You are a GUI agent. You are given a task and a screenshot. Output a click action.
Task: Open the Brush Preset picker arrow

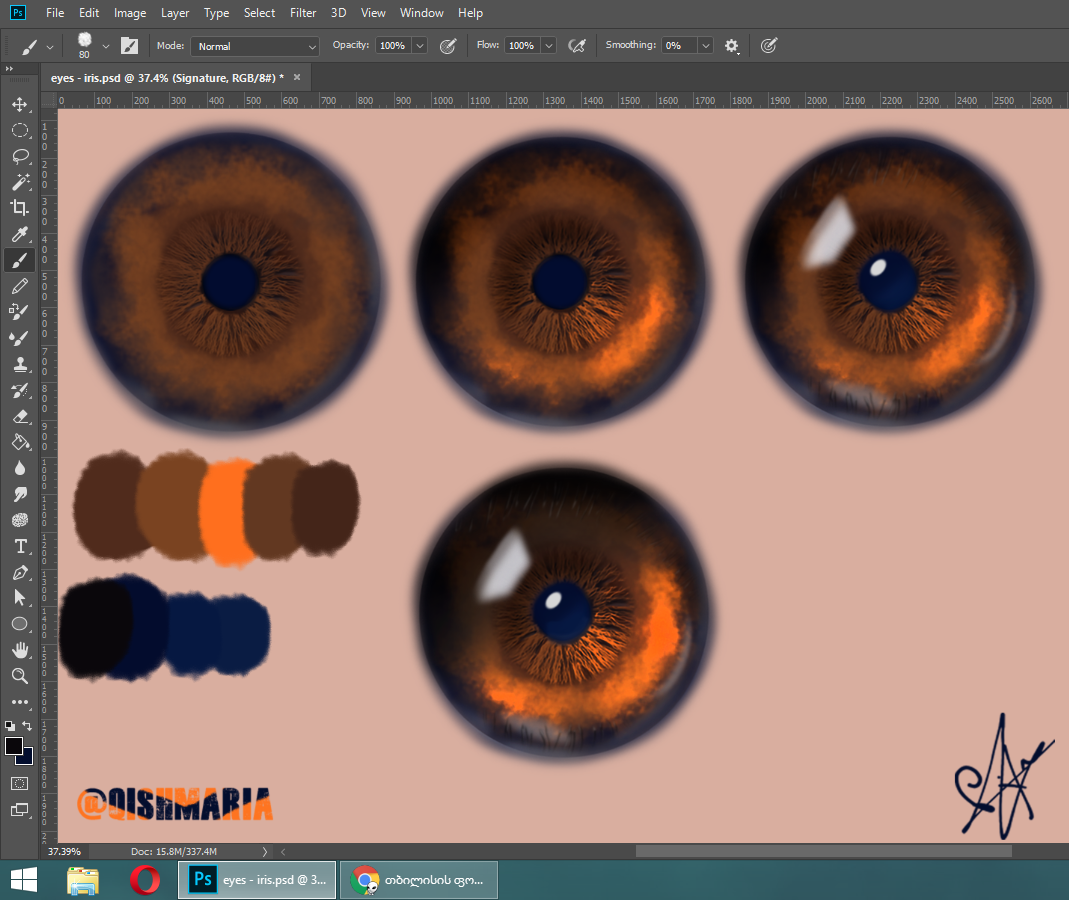pyautogui.click(x=106, y=46)
